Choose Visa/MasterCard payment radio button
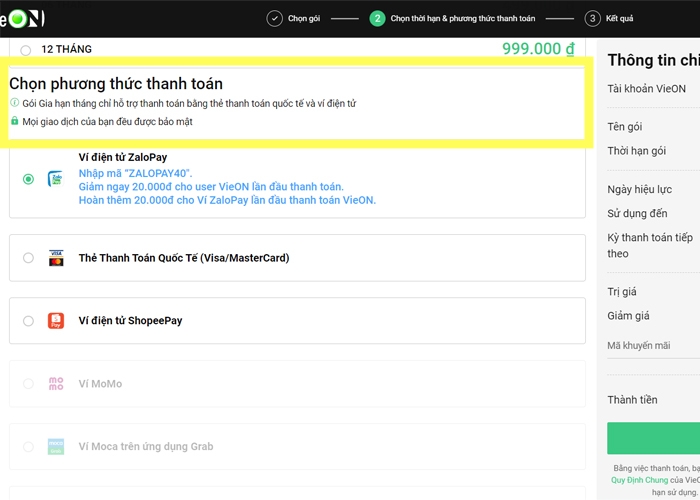The width and height of the screenshot is (700, 500). [x=28, y=258]
